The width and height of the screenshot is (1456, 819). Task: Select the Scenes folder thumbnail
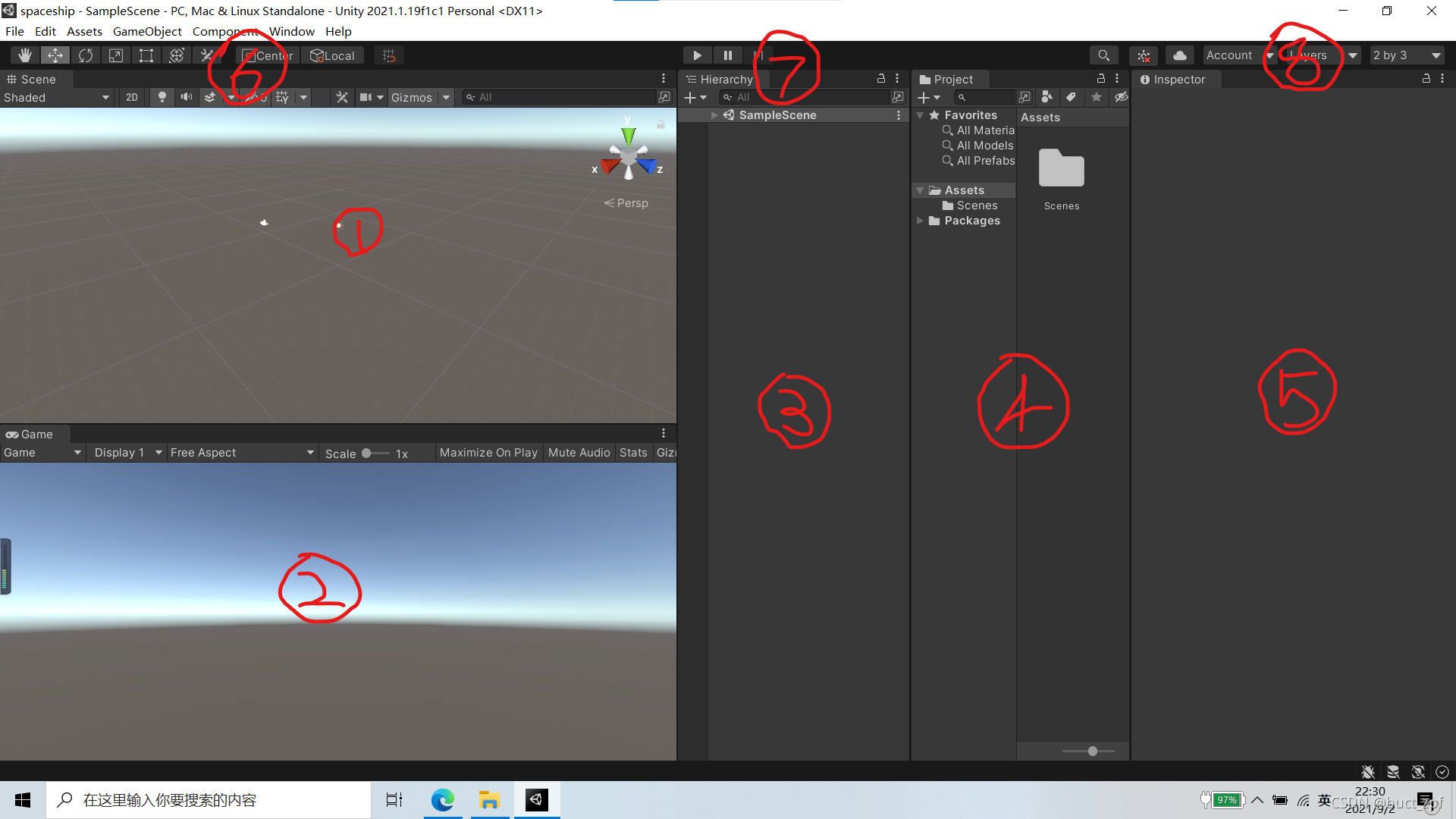click(x=1061, y=169)
